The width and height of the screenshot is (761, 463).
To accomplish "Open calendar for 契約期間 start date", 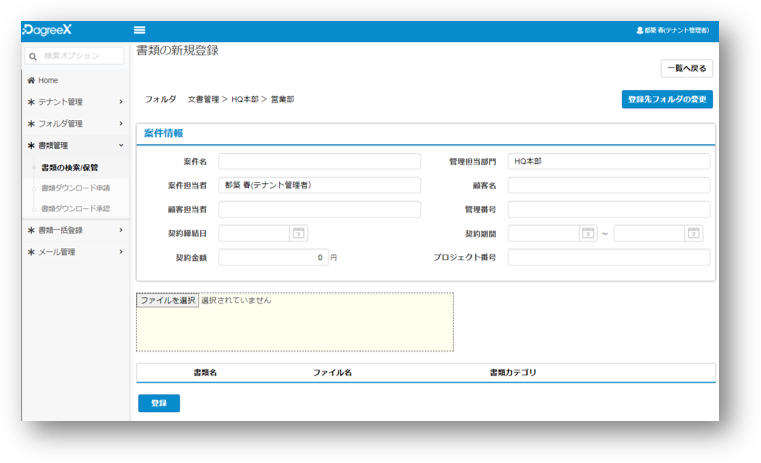I will [588, 233].
